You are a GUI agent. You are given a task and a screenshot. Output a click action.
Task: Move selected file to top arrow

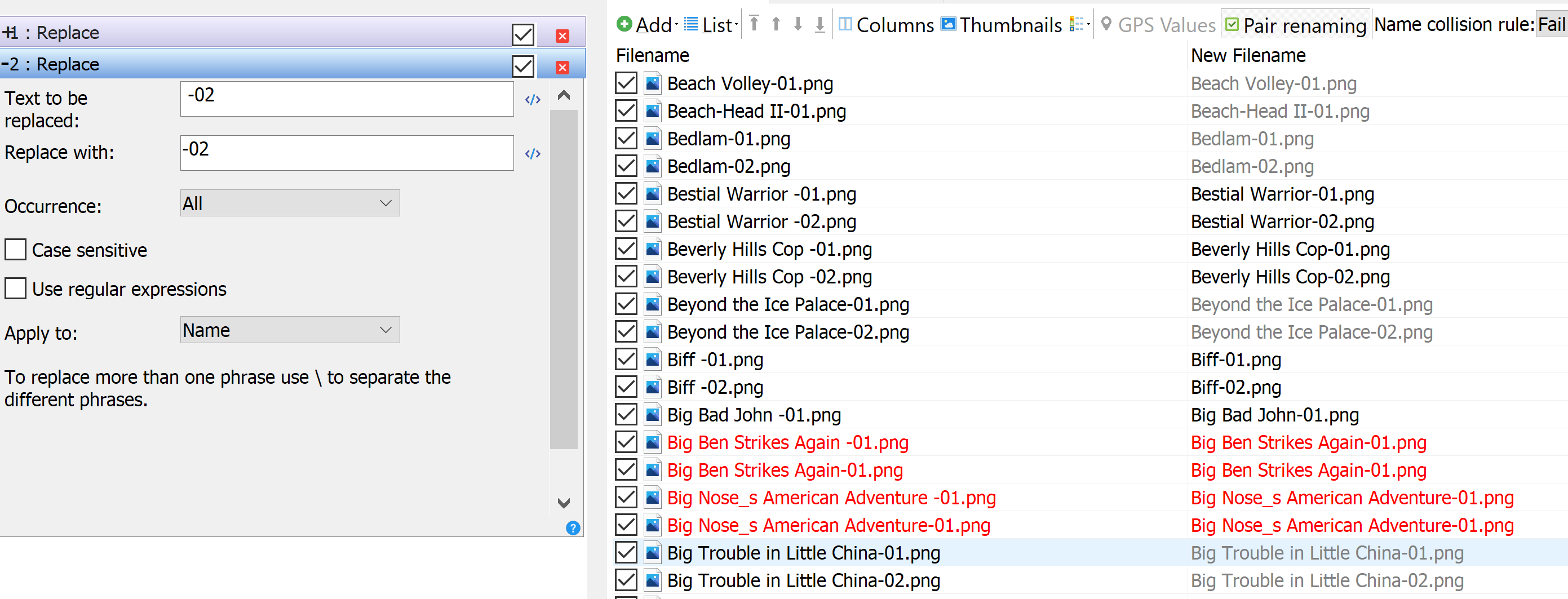click(754, 24)
